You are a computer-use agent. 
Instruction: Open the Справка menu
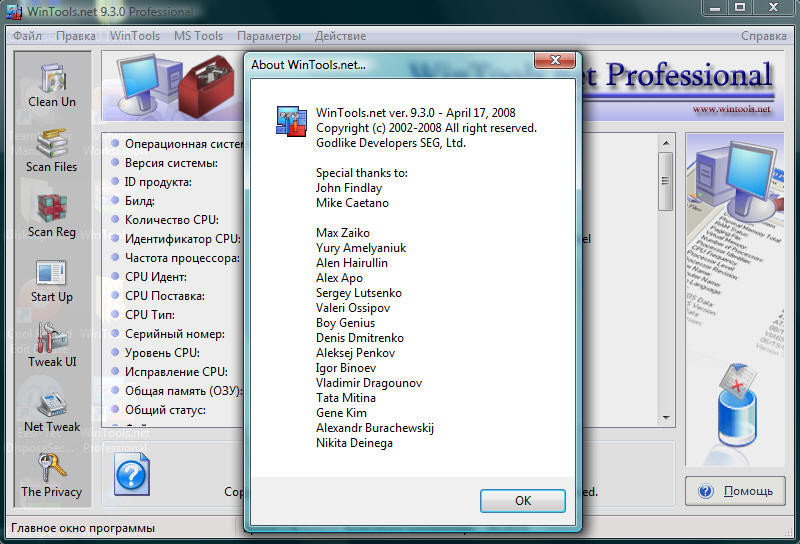pyautogui.click(x=764, y=36)
